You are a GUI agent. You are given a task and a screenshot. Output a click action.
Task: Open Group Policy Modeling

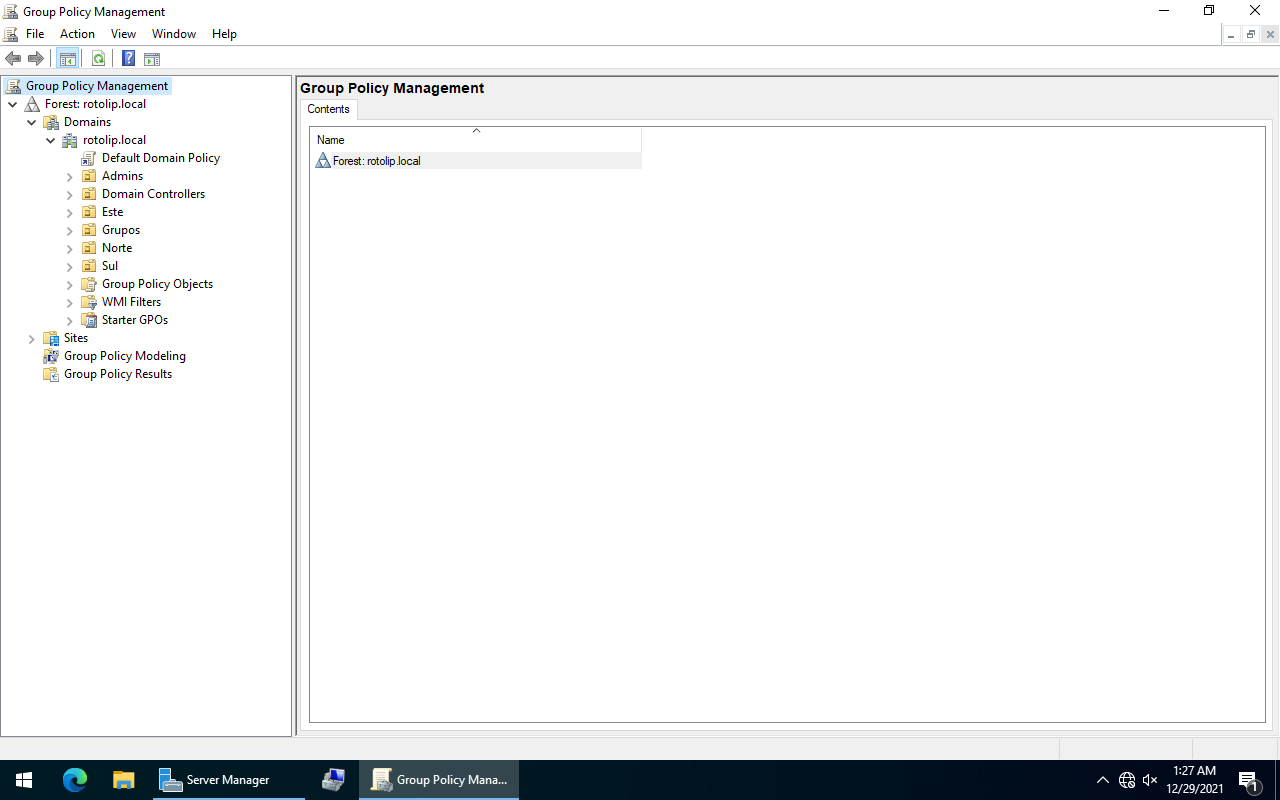(124, 355)
